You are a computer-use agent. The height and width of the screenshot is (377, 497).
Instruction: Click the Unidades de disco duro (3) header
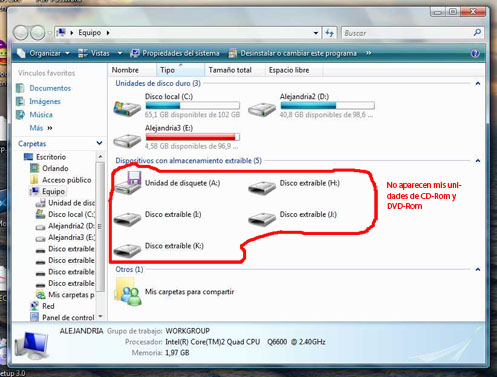coord(158,83)
